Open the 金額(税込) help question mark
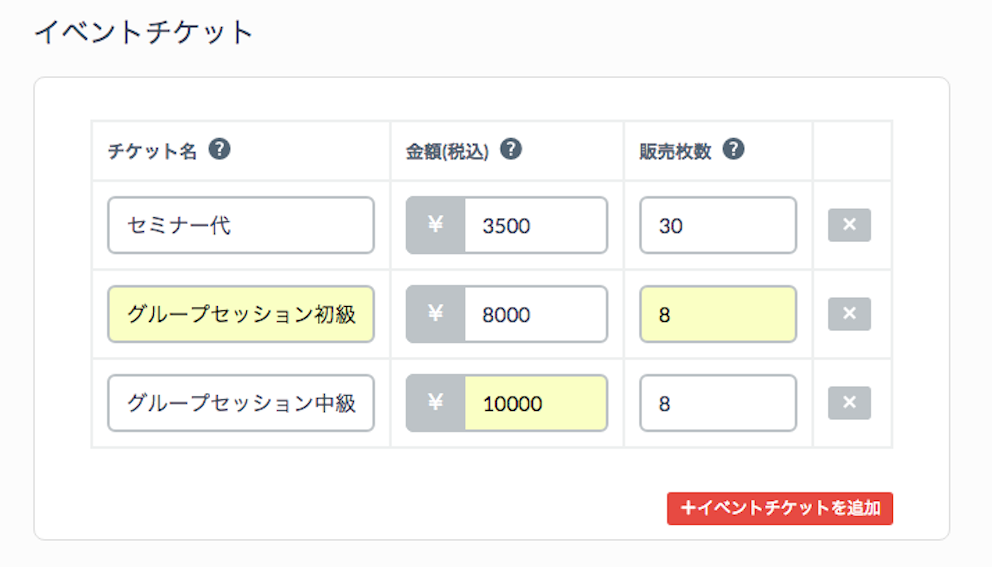Screen dimensions: 992x567 511,149
